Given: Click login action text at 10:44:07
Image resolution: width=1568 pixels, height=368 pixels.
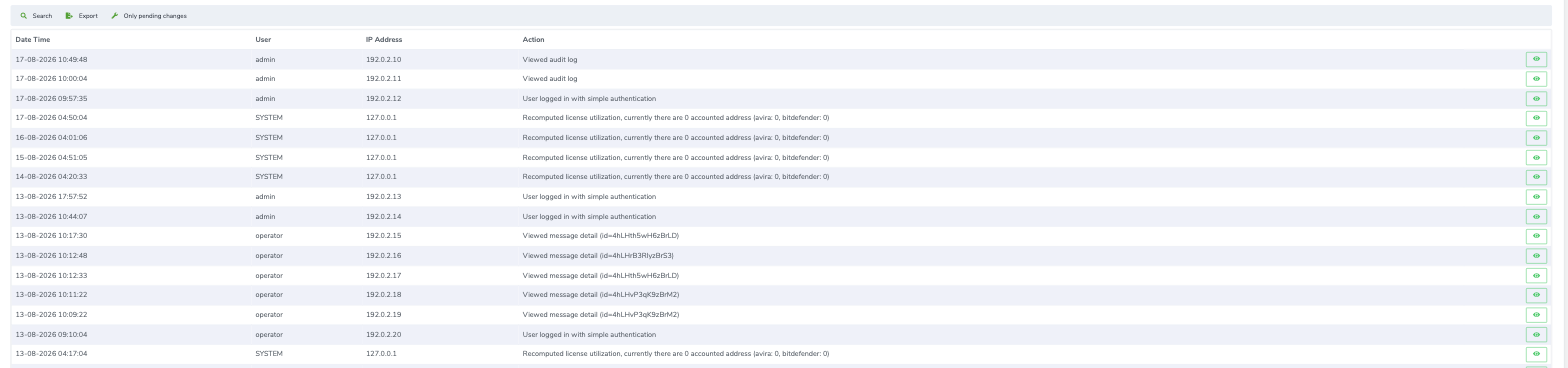Looking at the screenshot, I should (x=589, y=217).
